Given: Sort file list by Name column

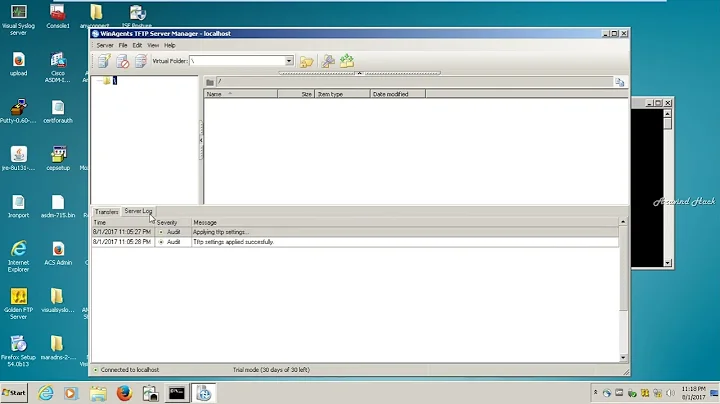Looking at the screenshot, I should coord(241,94).
